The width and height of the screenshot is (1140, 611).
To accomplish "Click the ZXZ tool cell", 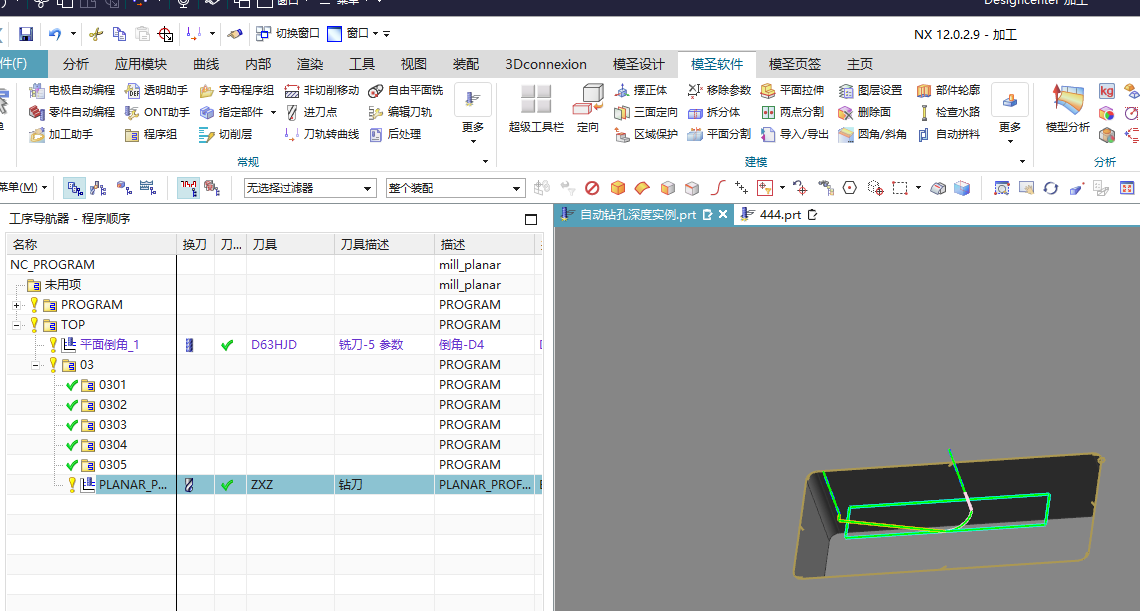I will click(x=290, y=484).
